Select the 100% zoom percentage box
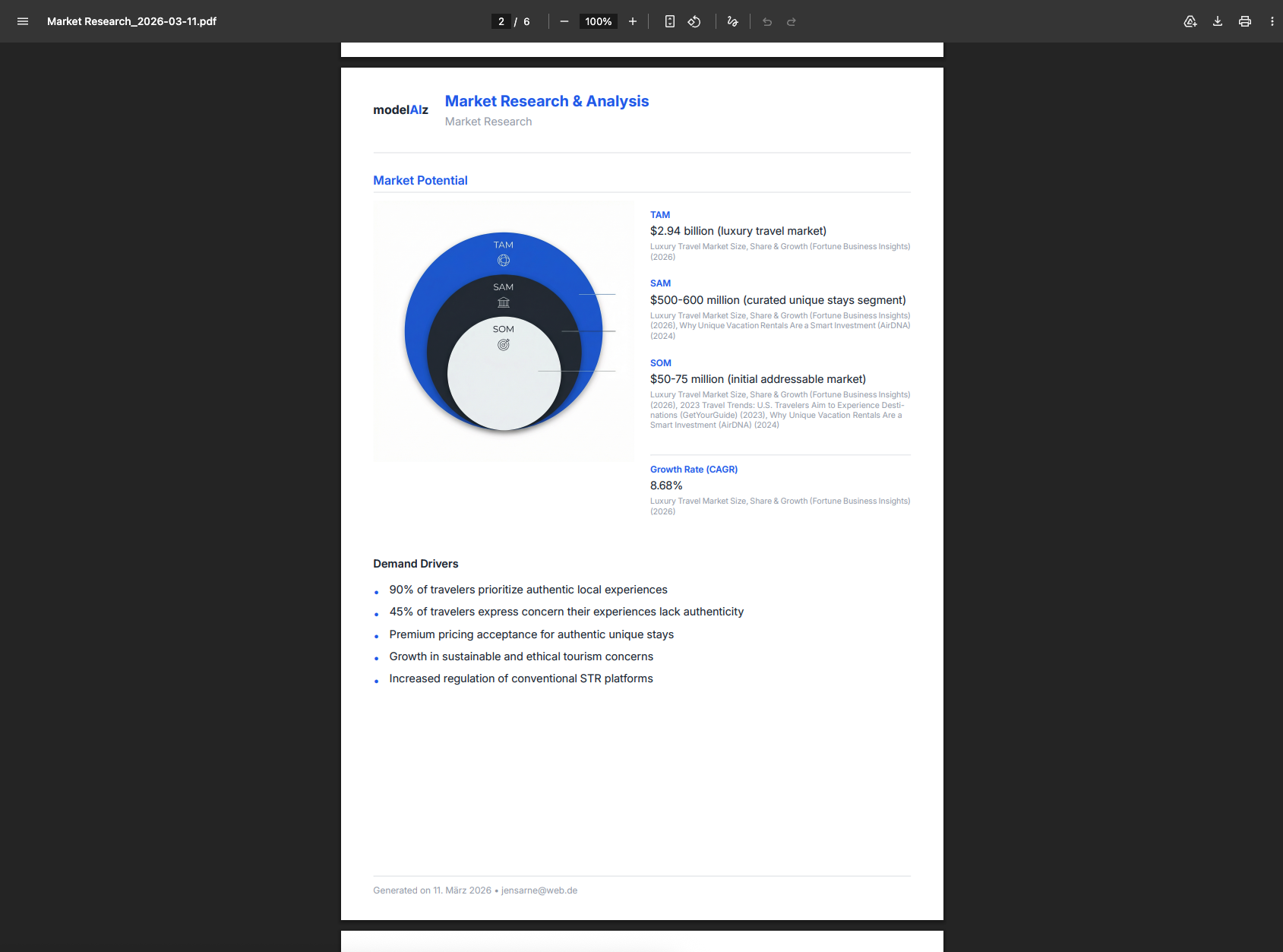1283x952 pixels. pos(598,21)
